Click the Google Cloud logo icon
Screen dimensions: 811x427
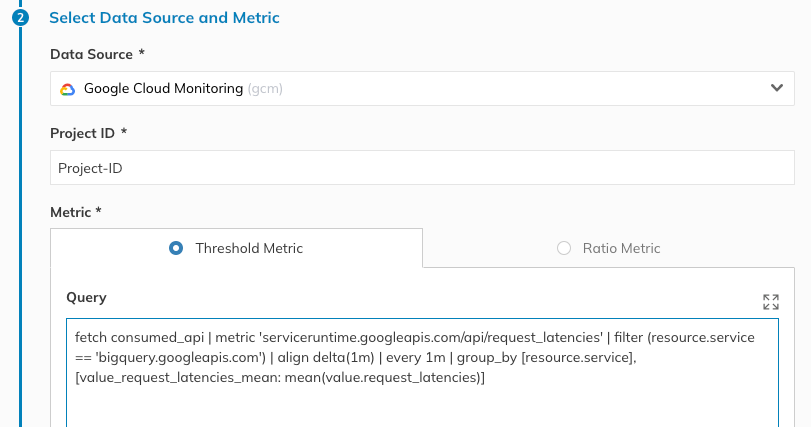pyautogui.click(x=67, y=89)
